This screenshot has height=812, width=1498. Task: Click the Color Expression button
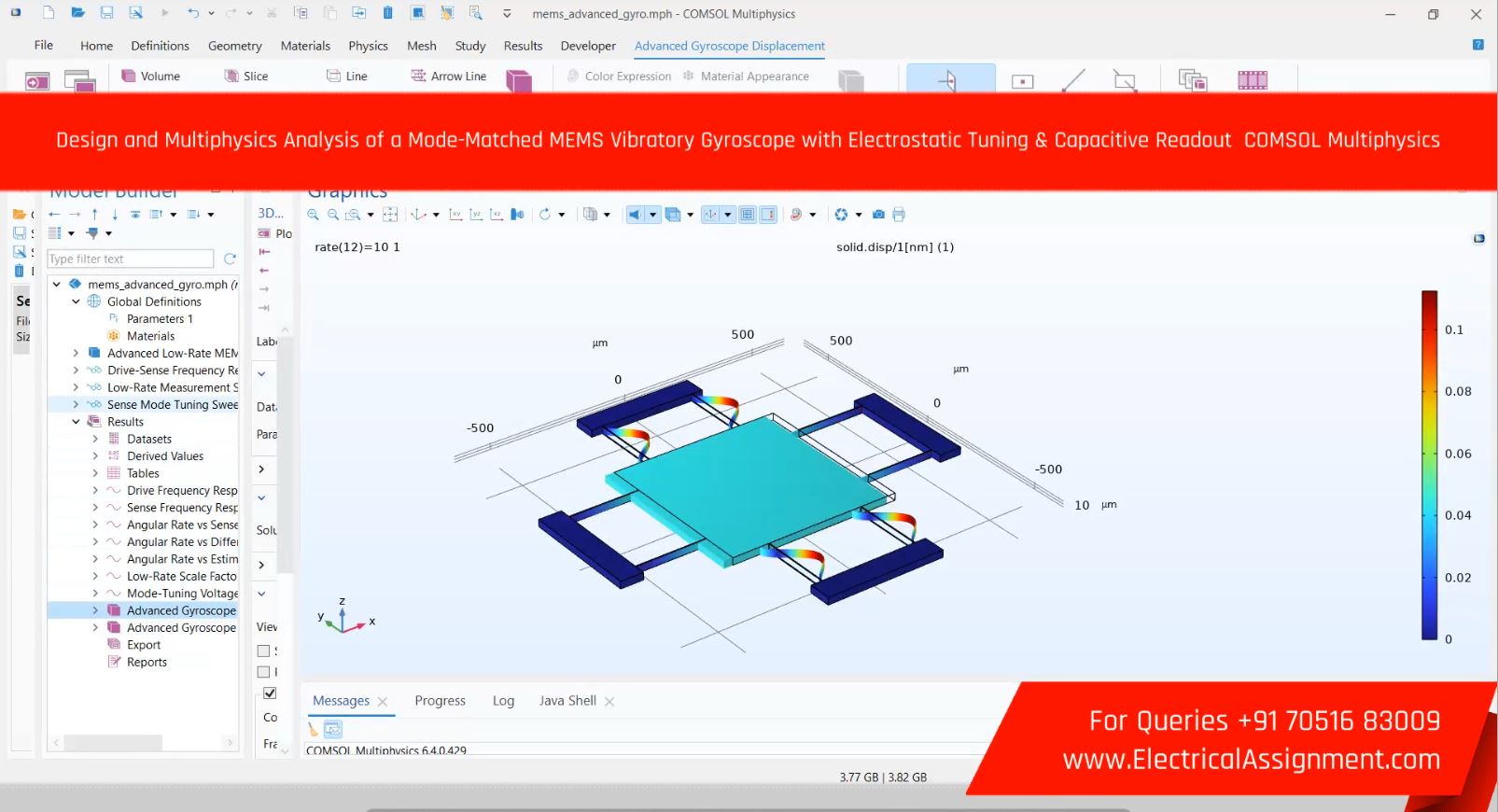coord(619,77)
